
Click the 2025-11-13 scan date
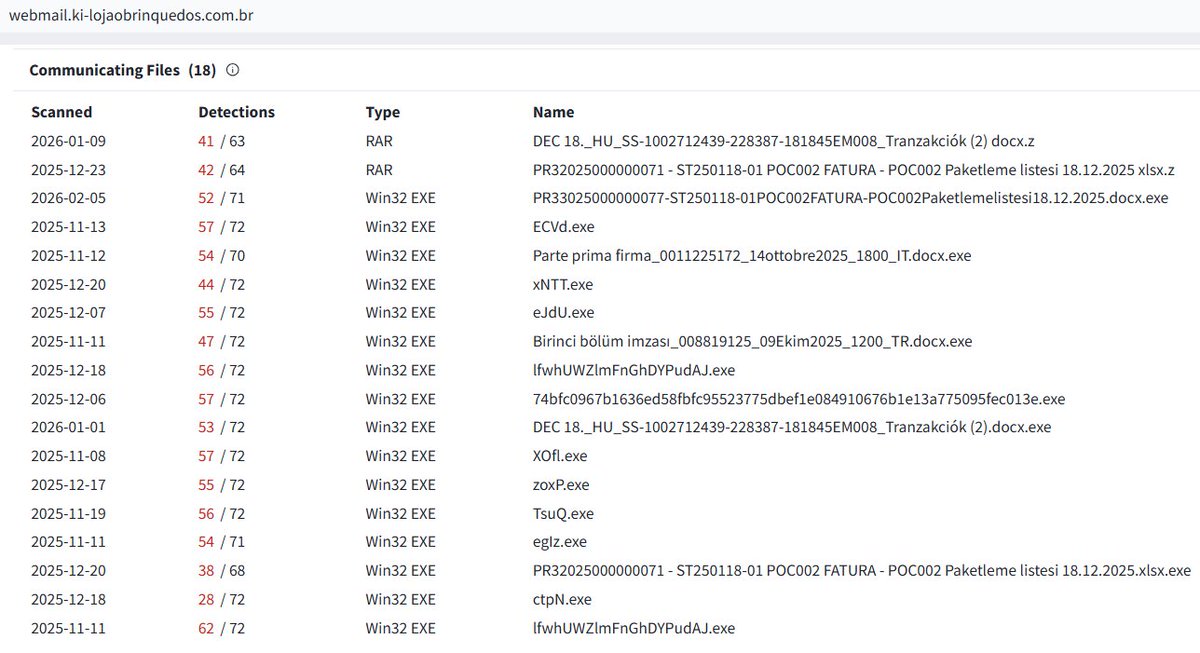[68, 227]
